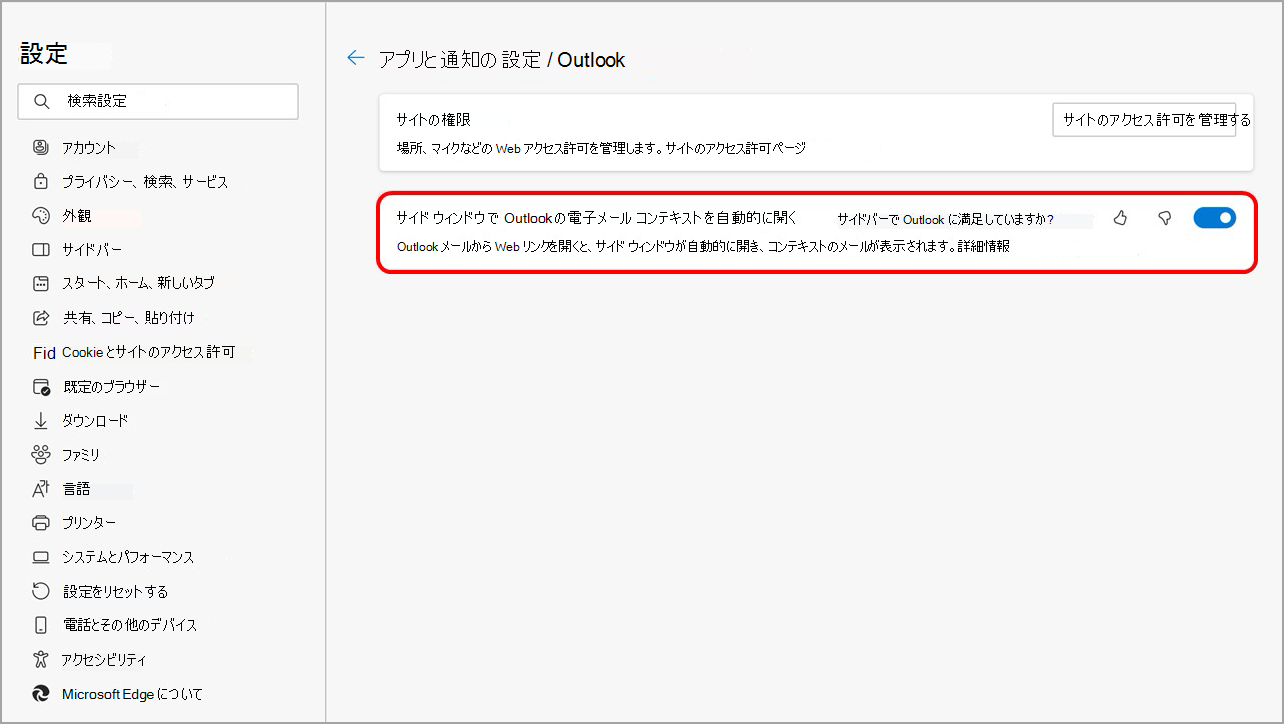
Task: Click the サイトの権限 heading text
Action: tap(433, 119)
